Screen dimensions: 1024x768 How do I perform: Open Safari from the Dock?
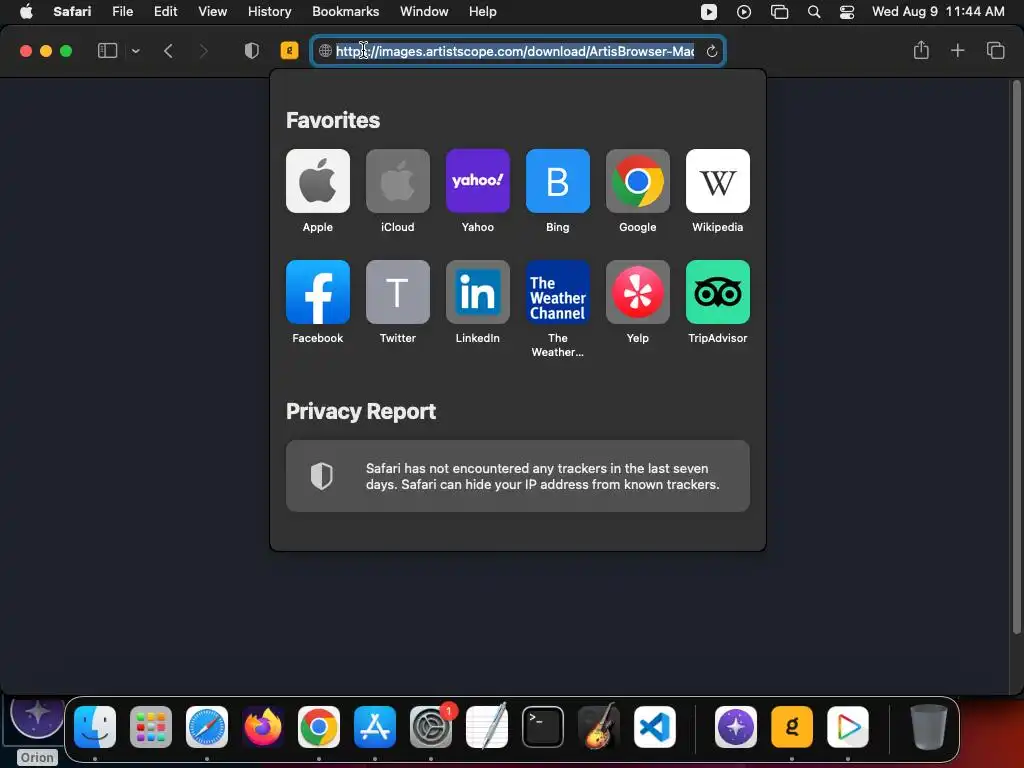[207, 726]
